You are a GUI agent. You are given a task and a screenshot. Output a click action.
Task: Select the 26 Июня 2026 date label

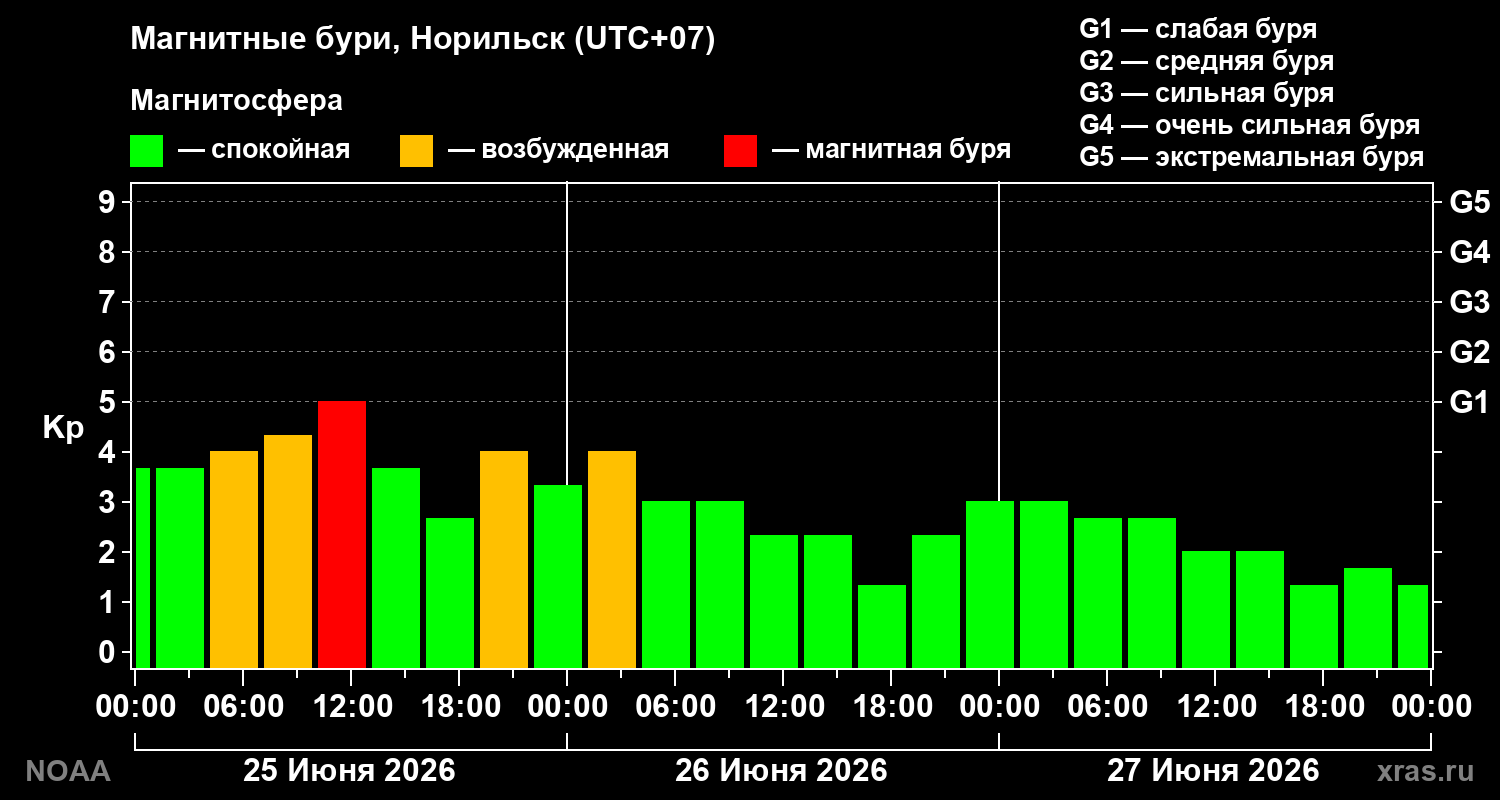pyautogui.click(x=781, y=771)
